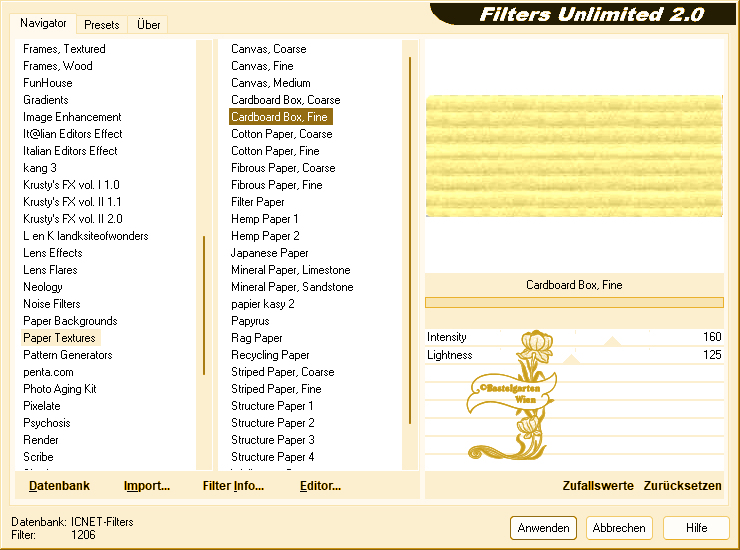Viewport: 740px width, 550px height.
Task: Choose L en K landksiteofwonders category
Action: click(85, 236)
